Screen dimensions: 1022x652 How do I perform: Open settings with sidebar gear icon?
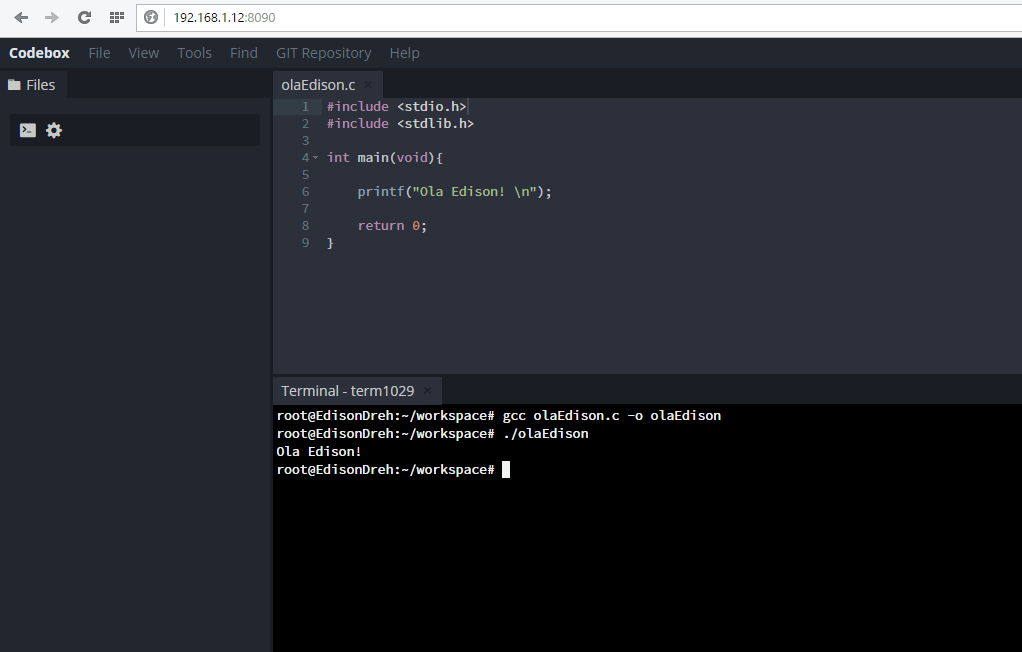point(54,130)
